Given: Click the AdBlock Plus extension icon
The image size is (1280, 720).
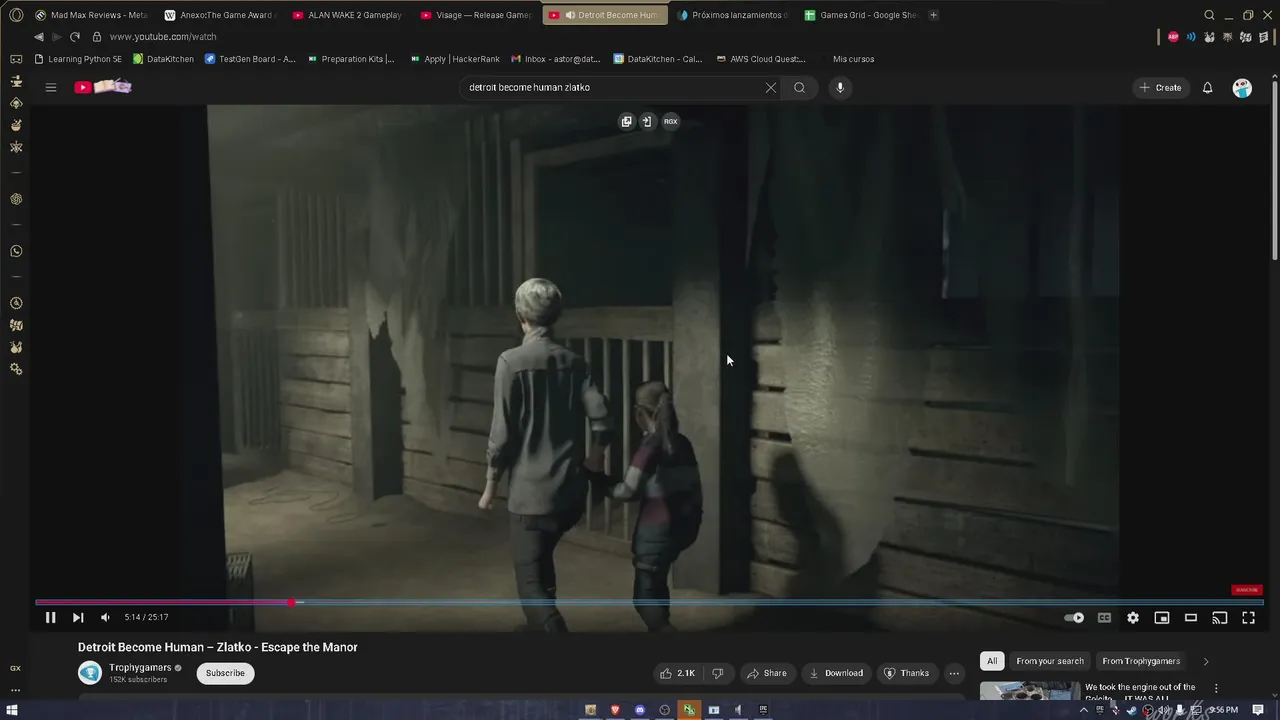Looking at the screenshot, I should tap(1173, 37).
